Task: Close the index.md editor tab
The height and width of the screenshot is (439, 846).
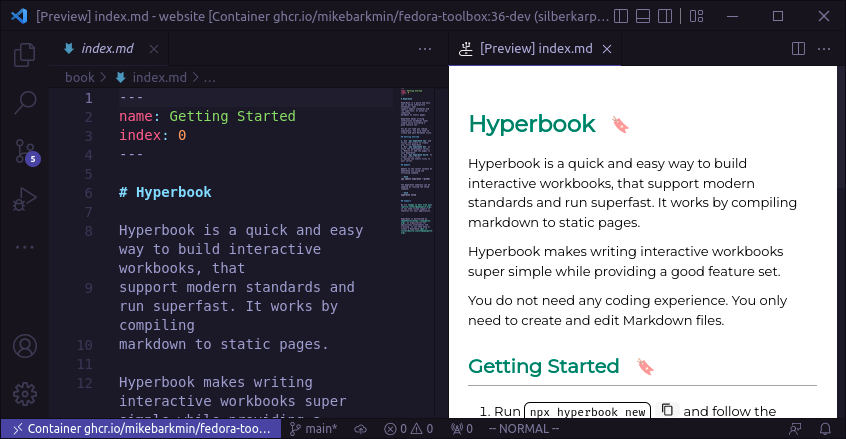Action: point(154,49)
